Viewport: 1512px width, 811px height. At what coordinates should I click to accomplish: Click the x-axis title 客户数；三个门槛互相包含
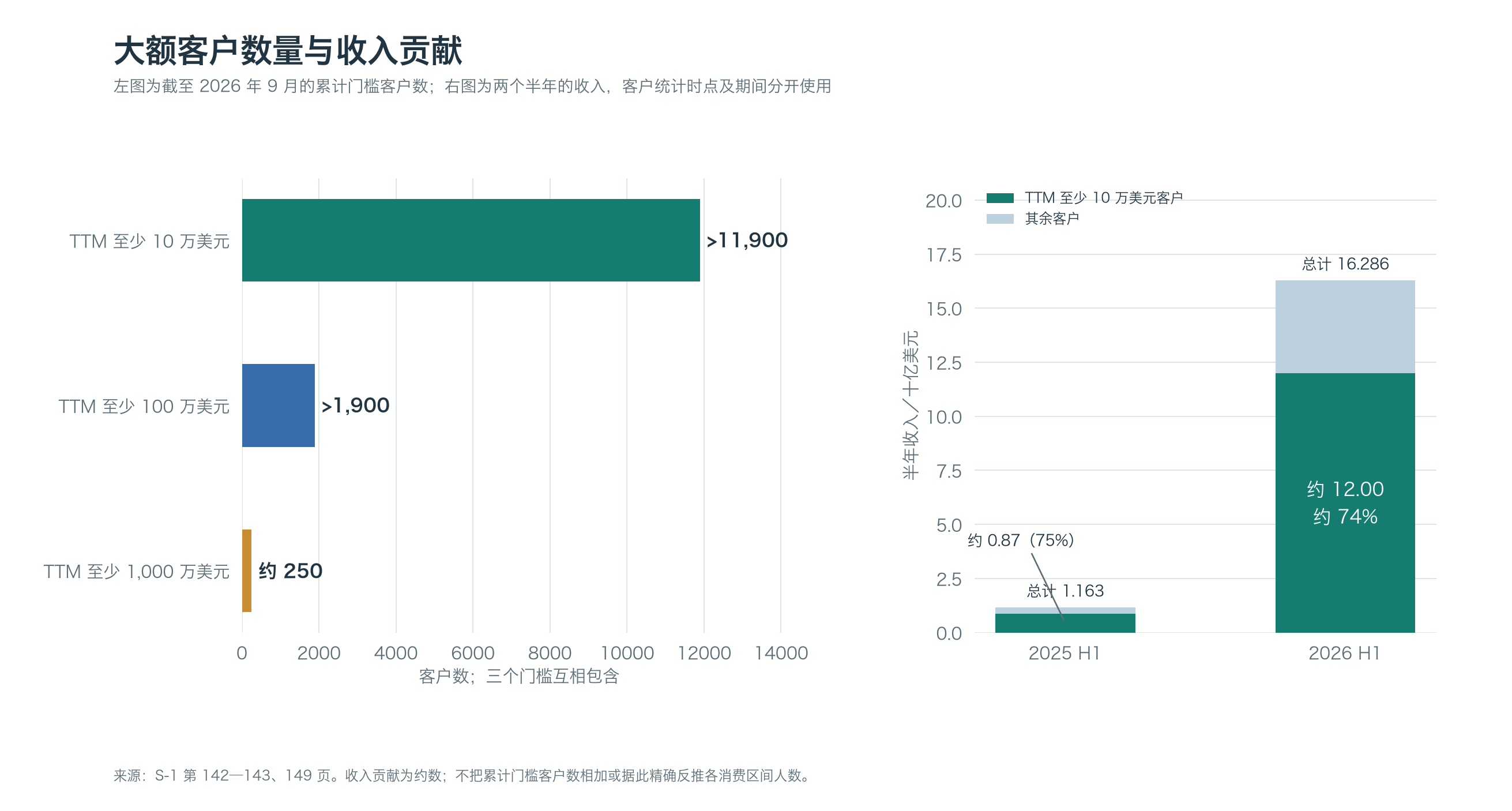[519, 677]
